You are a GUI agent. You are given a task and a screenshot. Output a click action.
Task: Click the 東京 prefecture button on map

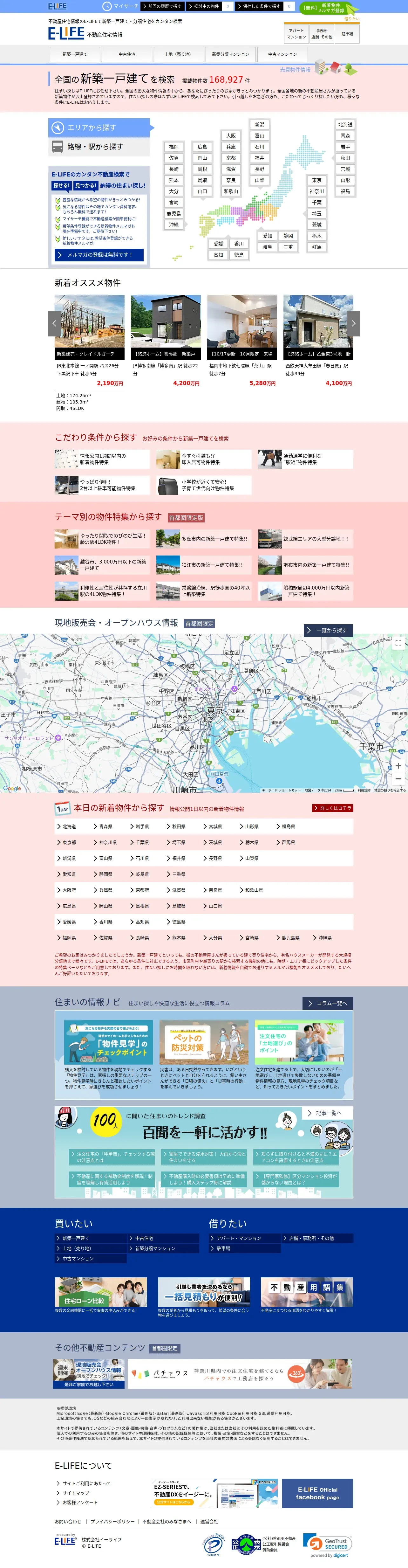click(317, 180)
